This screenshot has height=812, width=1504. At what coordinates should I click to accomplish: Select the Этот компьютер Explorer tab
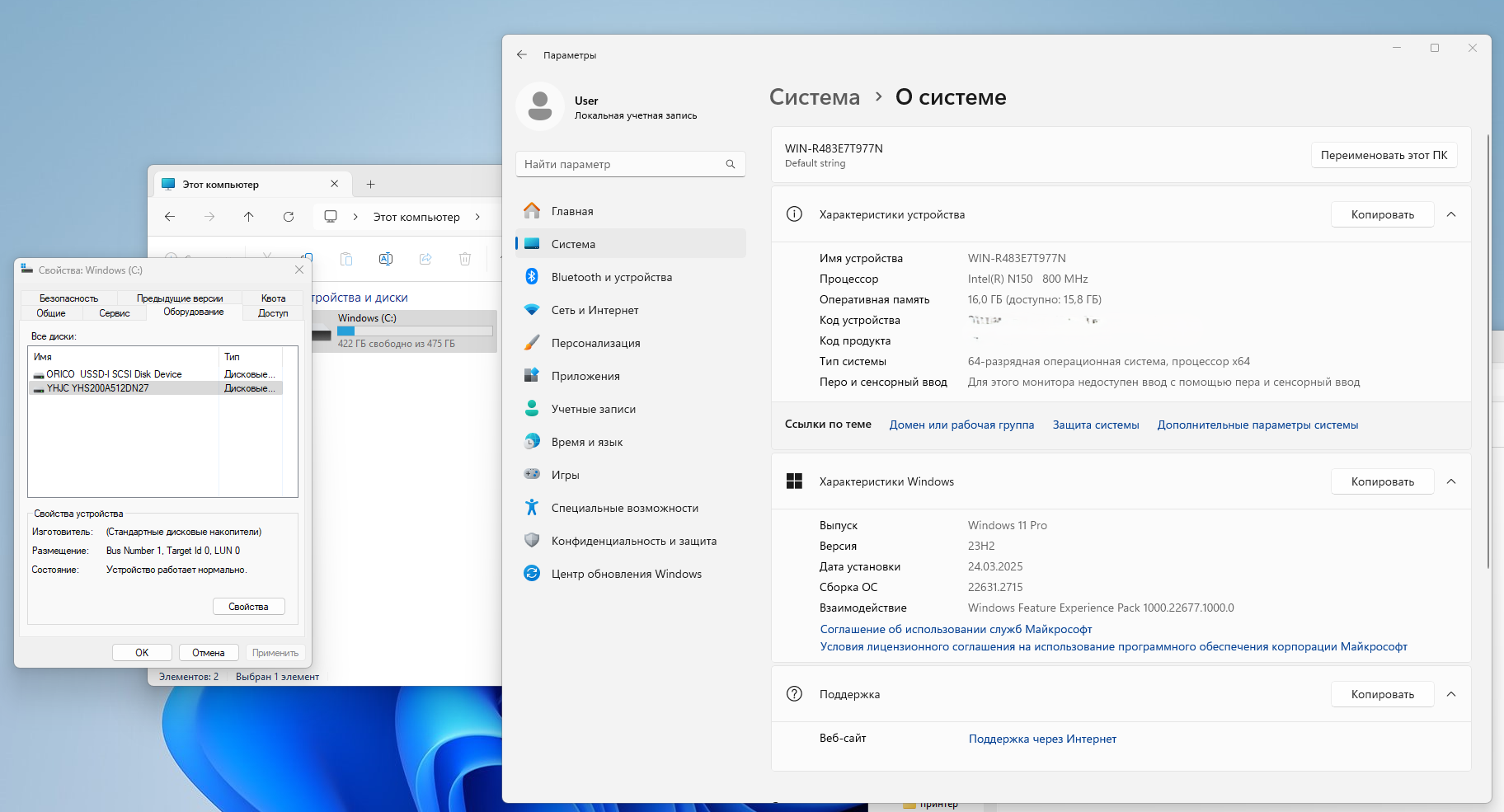point(252,185)
